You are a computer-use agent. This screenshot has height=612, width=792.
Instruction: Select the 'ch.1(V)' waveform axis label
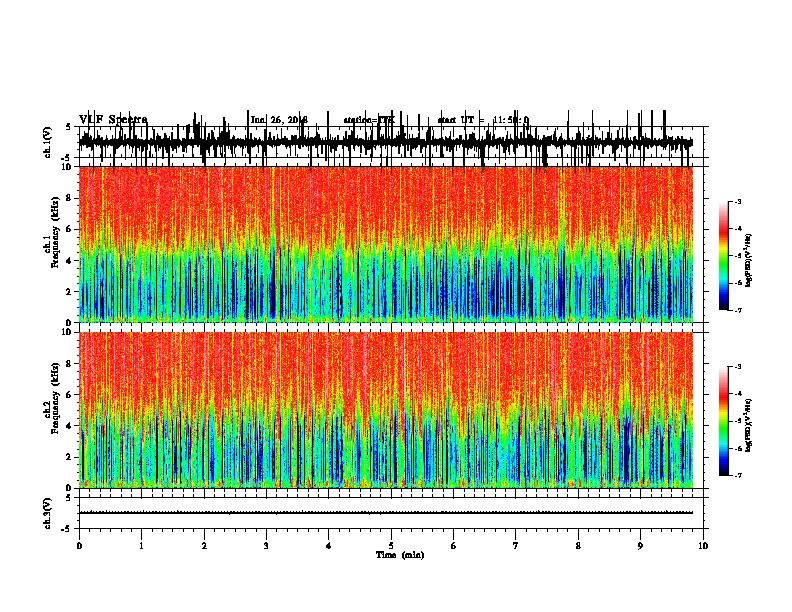[48, 142]
